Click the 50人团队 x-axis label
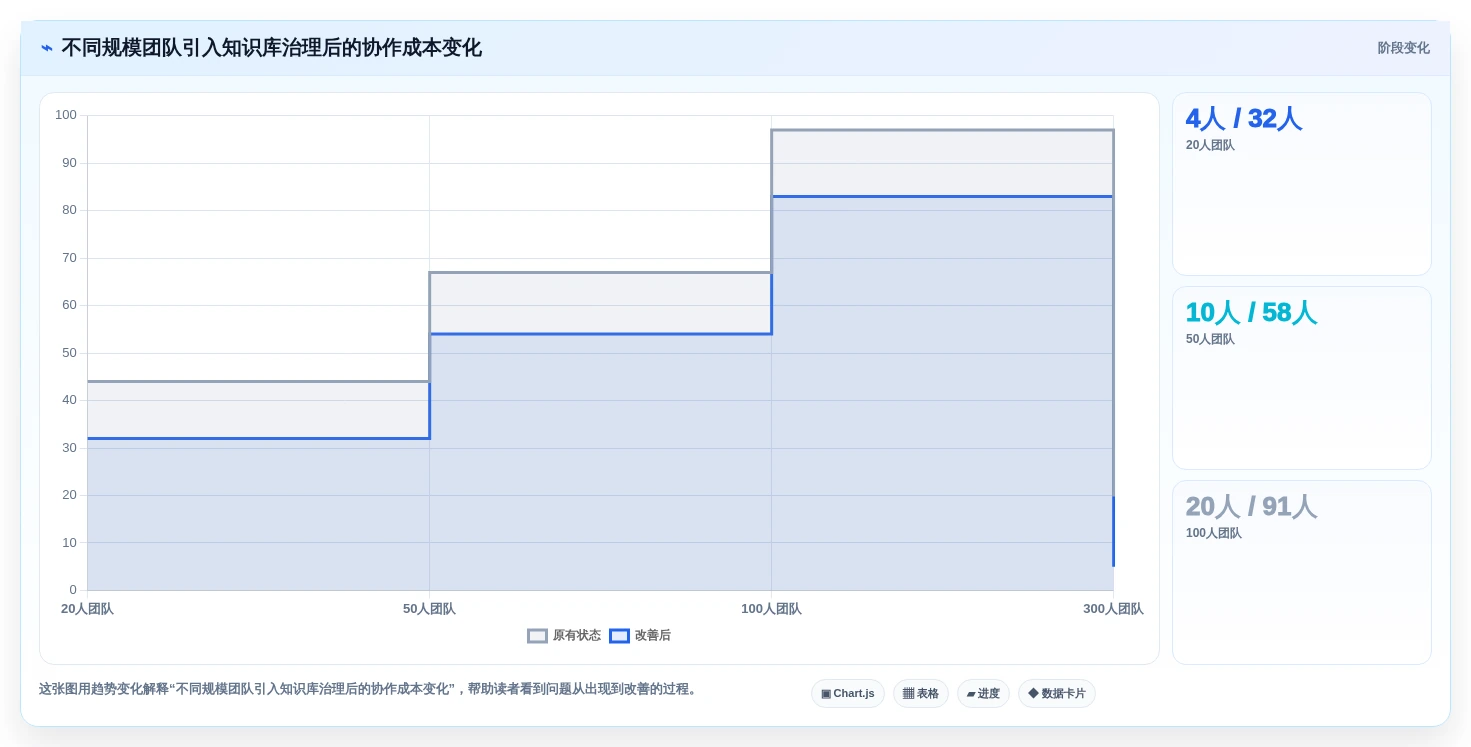Viewport: 1471px width, 747px height. coord(429,609)
